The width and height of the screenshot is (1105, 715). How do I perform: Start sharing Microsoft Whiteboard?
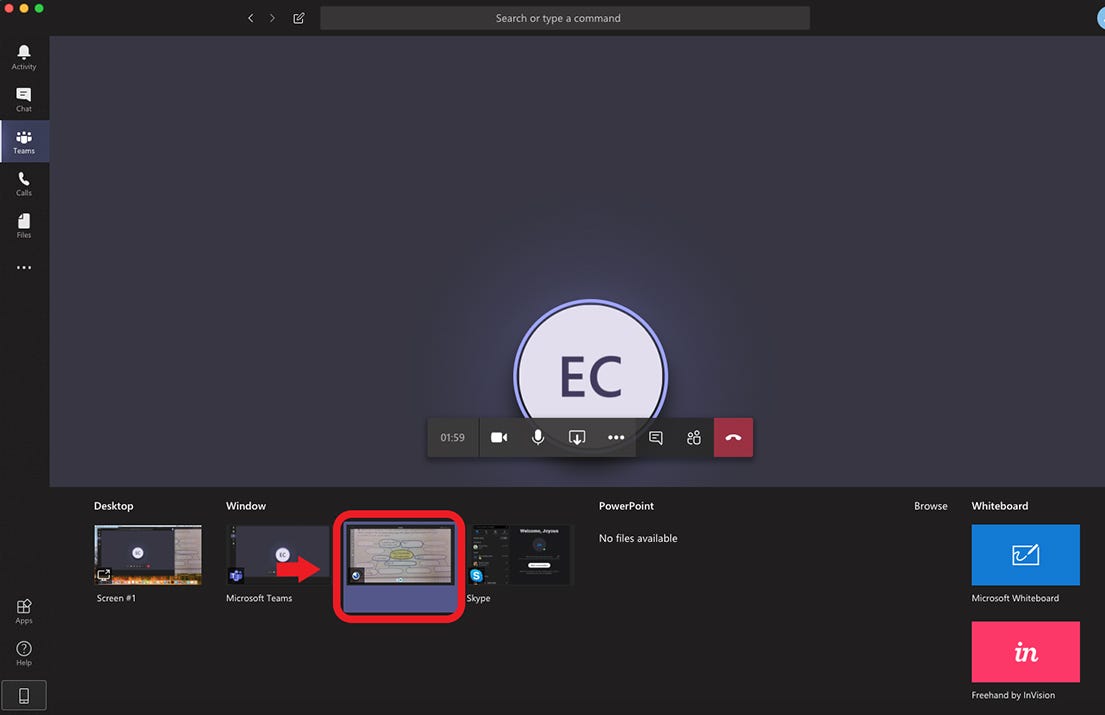tap(1025, 554)
